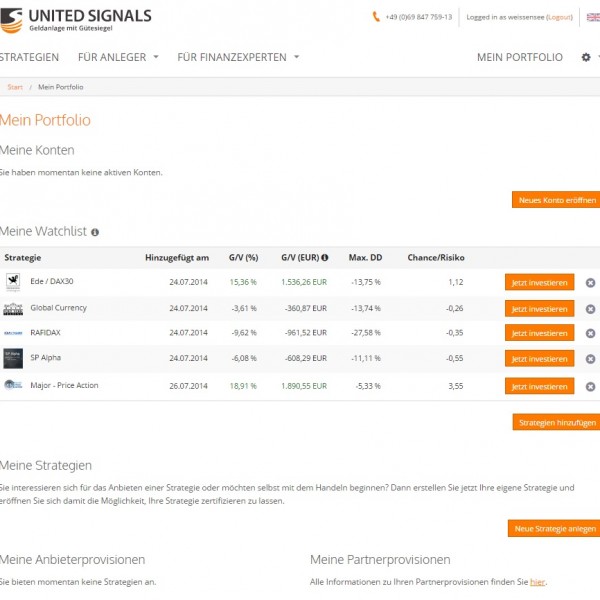The height and width of the screenshot is (600, 600).
Task: Expand the Für Finanzexperten dropdown menu
Action: [x=238, y=58]
